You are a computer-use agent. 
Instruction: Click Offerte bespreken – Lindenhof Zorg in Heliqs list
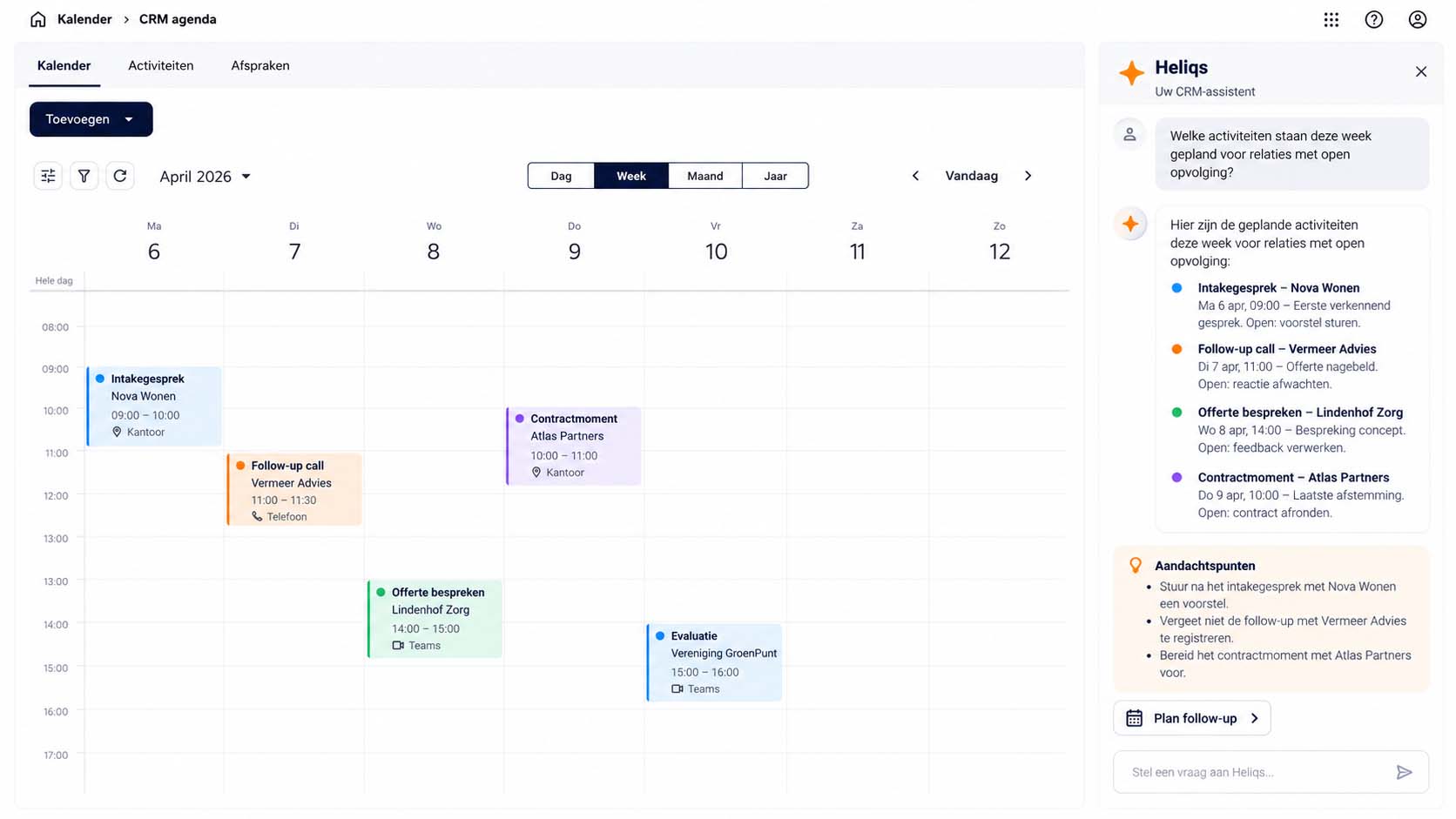[x=1300, y=413]
